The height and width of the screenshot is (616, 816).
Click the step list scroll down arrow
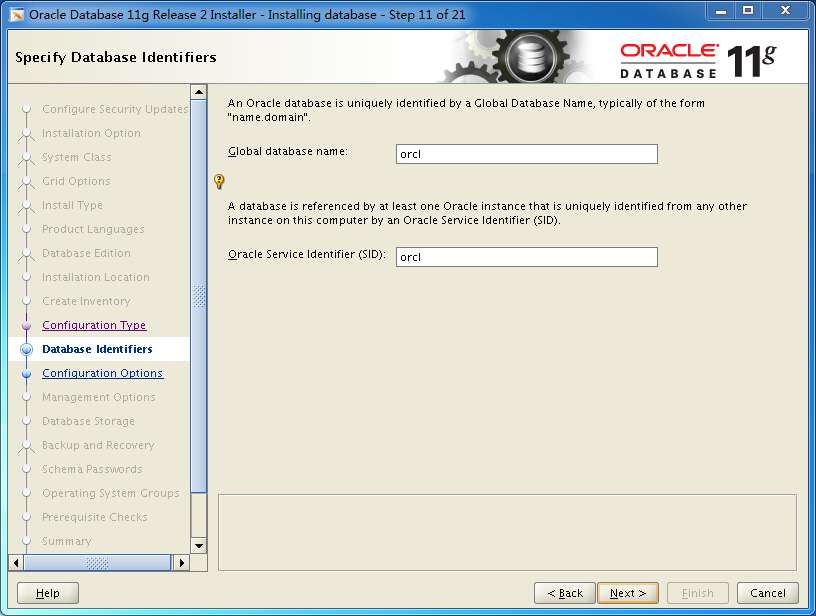point(199,546)
